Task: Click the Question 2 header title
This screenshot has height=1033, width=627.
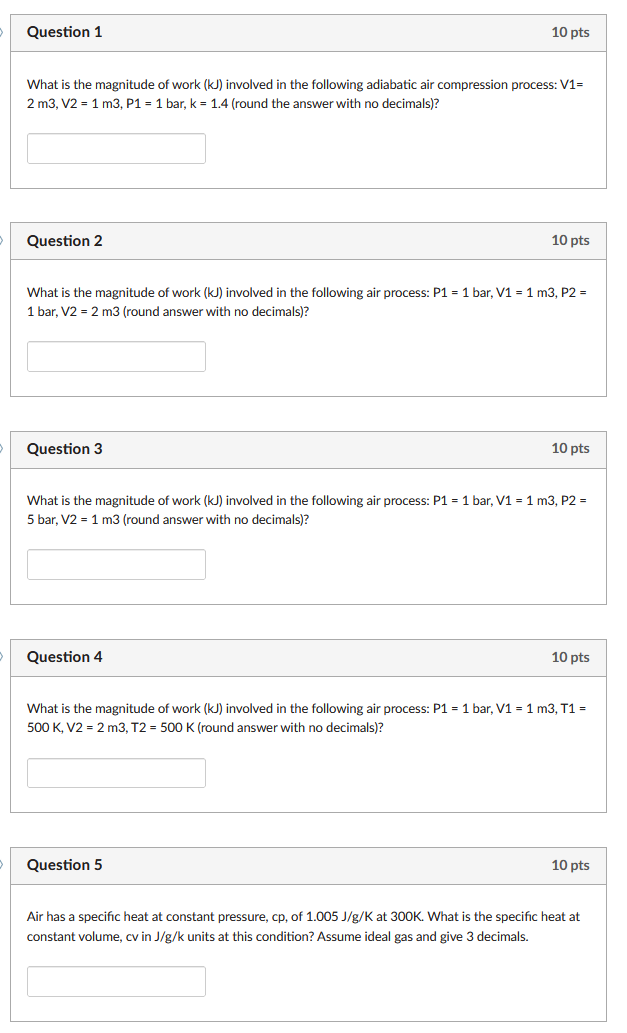Action: [65, 240]
